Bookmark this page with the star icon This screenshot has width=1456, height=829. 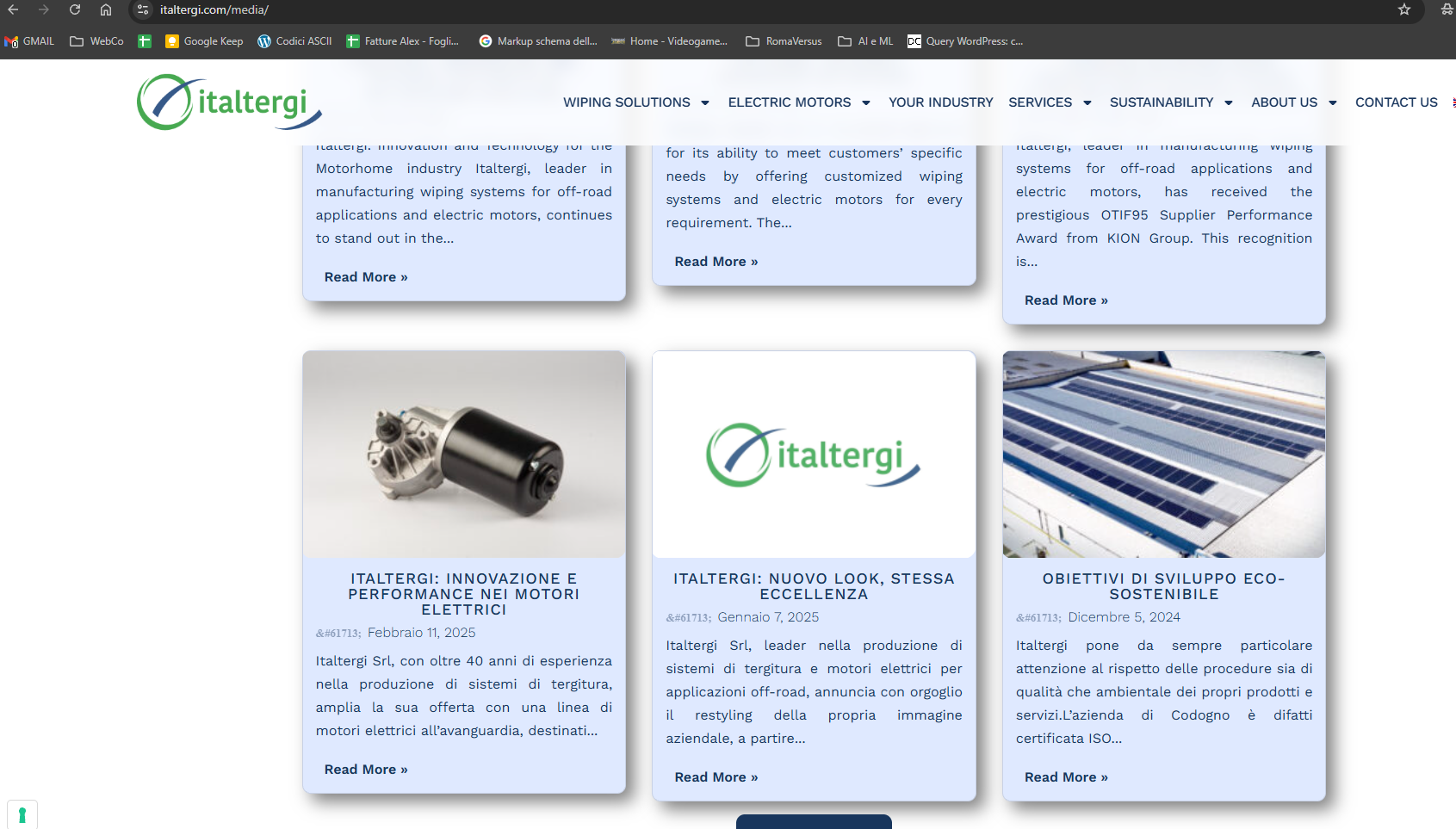click(x=1404, y=9)
